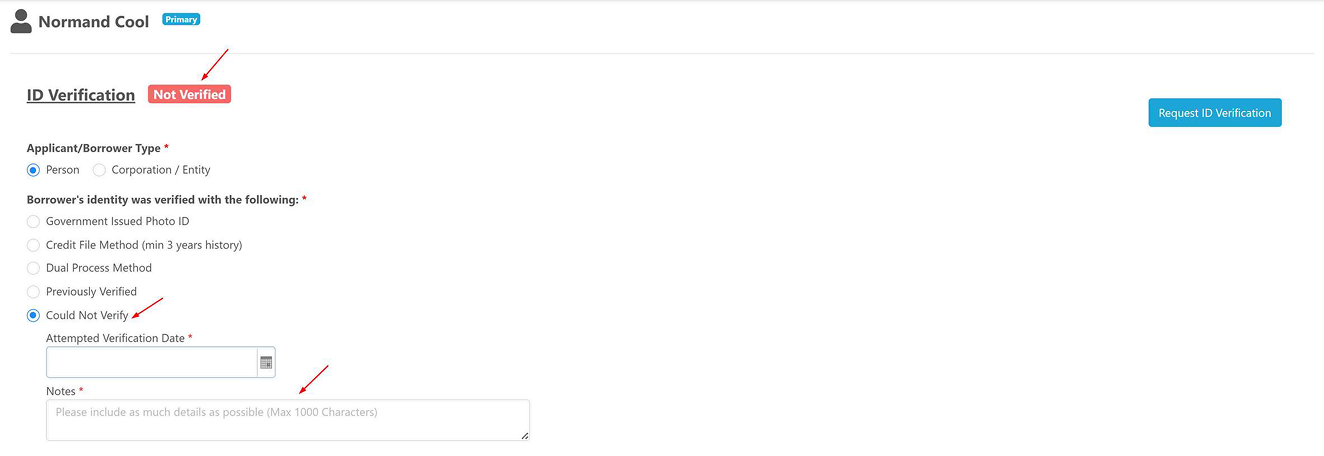
Task: Click the Normand Cool borrower name
Action: (94, 21)
